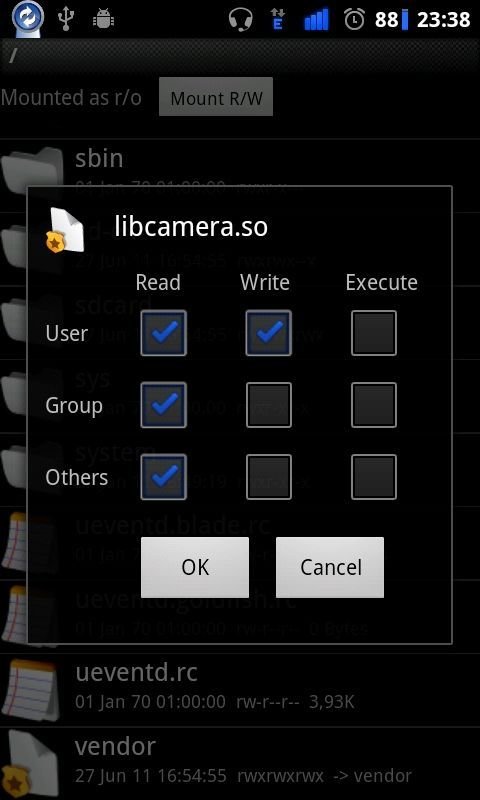Tap the libcamera.so file icon in dialog
The image size is (480, 800).
65,230
